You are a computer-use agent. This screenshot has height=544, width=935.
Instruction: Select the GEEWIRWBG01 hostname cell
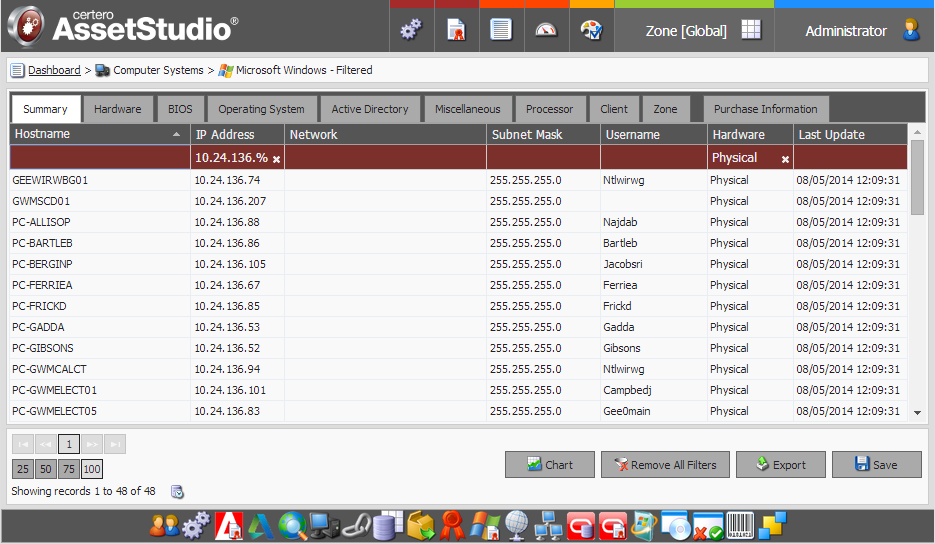pyautogui.click(x=100, y=180)
